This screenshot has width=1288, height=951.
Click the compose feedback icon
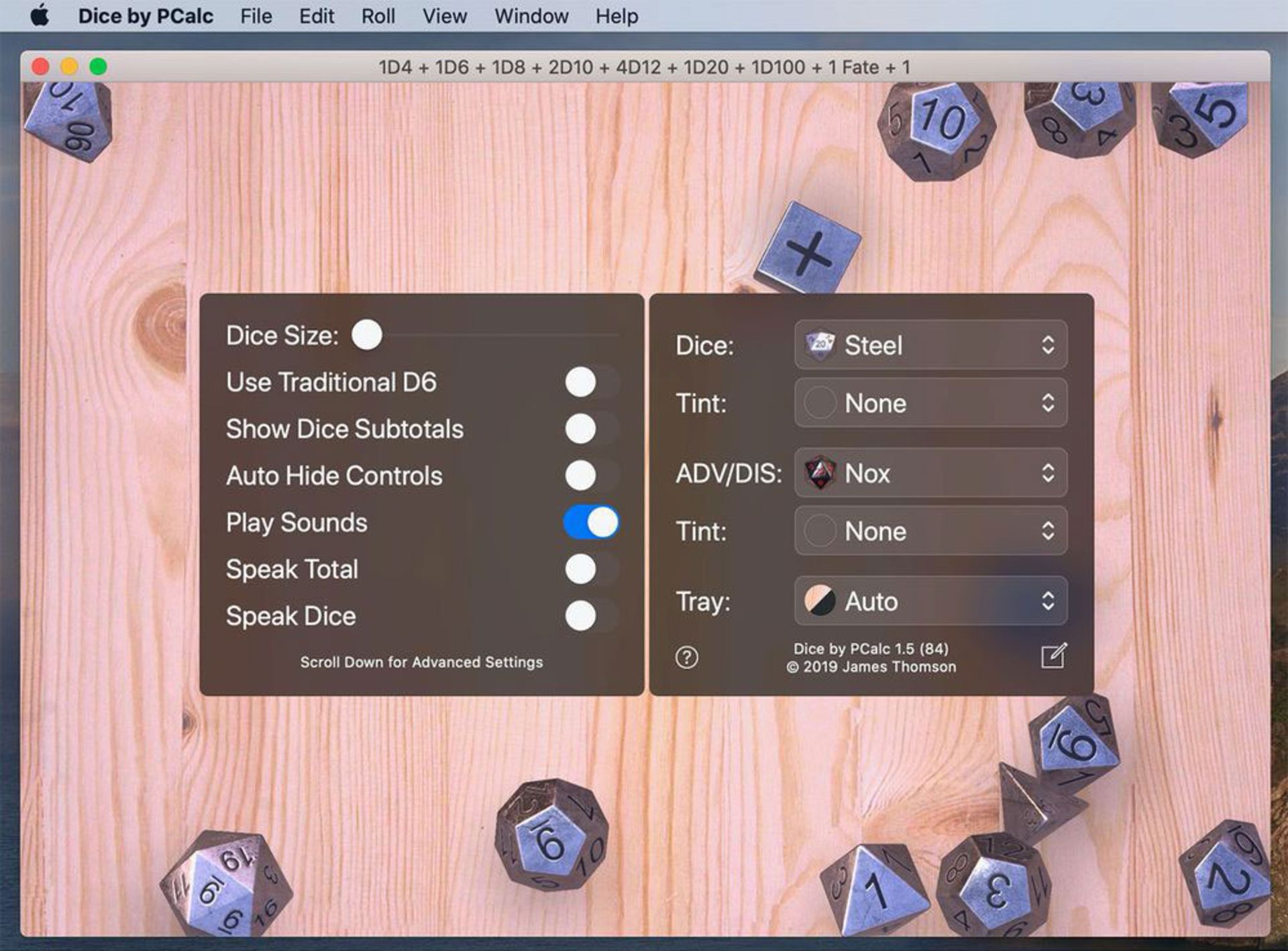[1053, 656]
